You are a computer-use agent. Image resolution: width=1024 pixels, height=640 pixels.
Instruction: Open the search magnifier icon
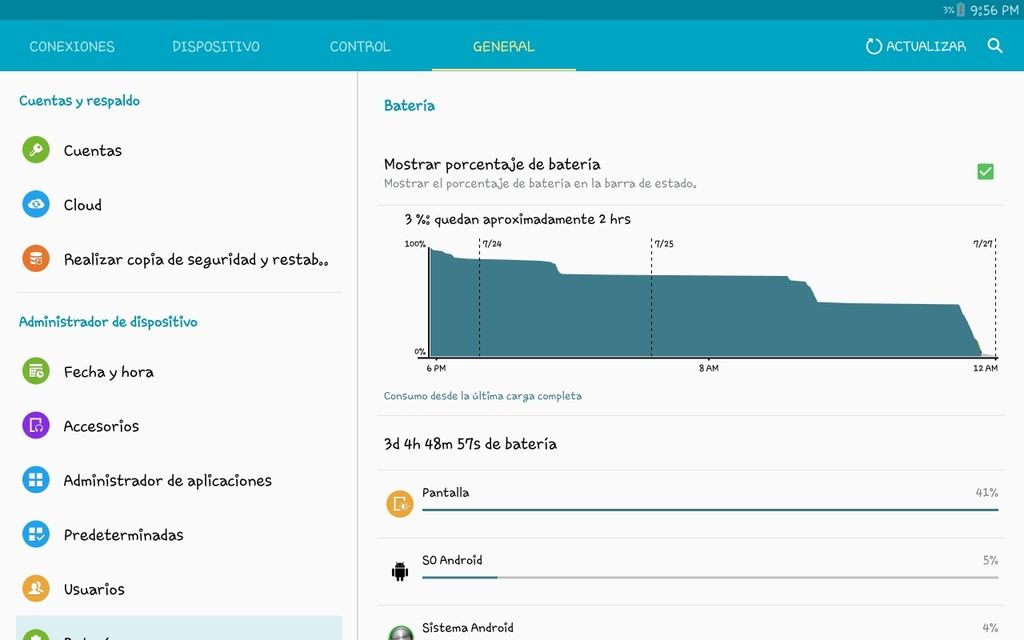(x=995, y=46)
